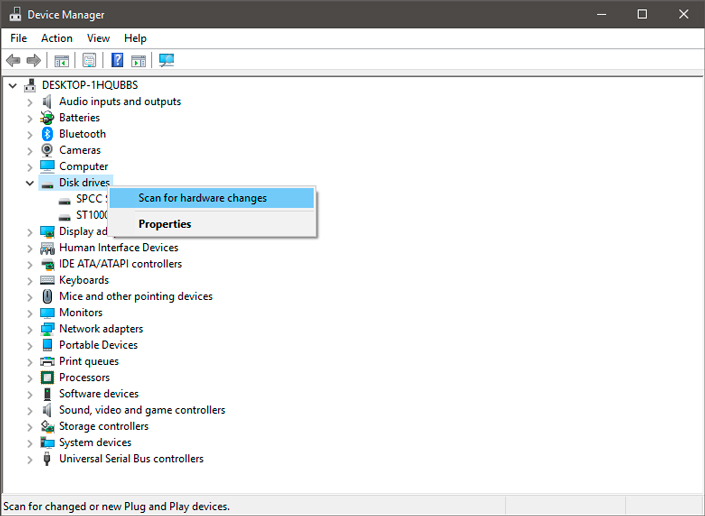Click the Mice and other pointing devices icon
Image resolution: width=705 pixels, height=516 pixels.
(47, 296)
